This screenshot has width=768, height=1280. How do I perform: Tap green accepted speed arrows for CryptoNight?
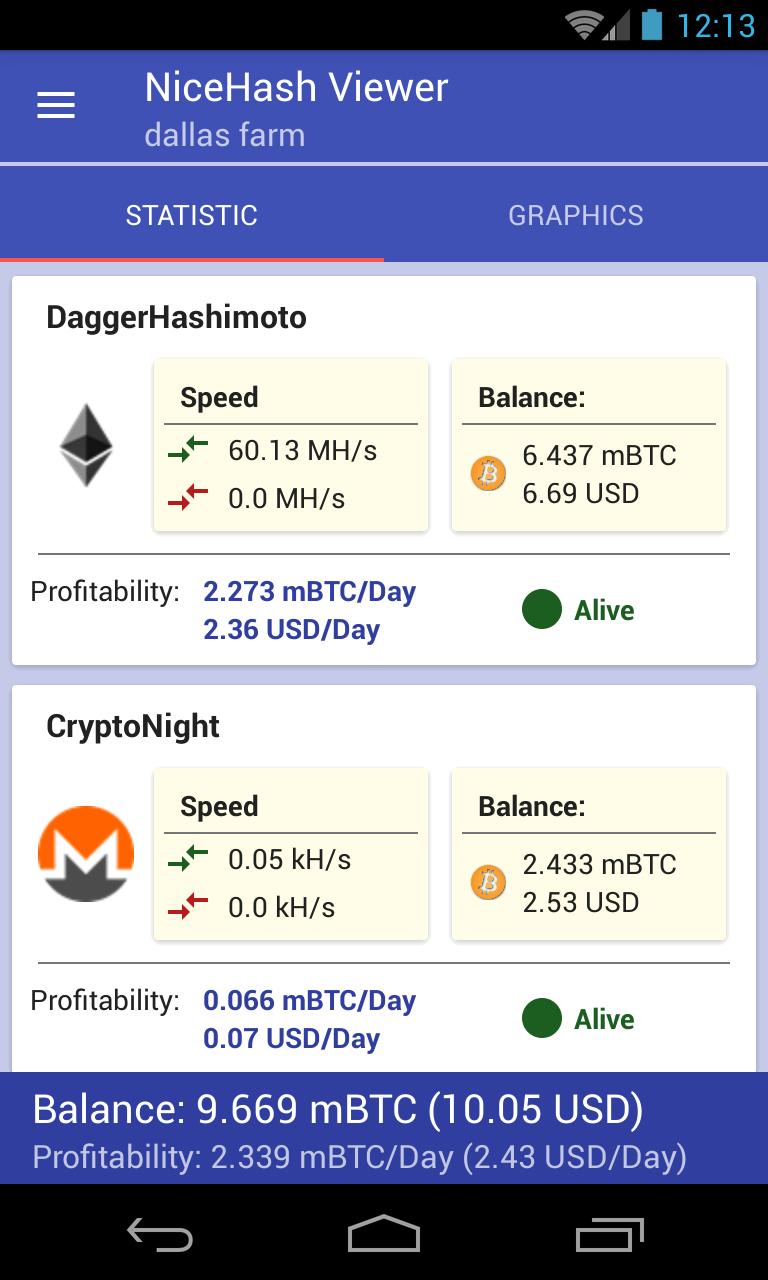click(188, 859)
